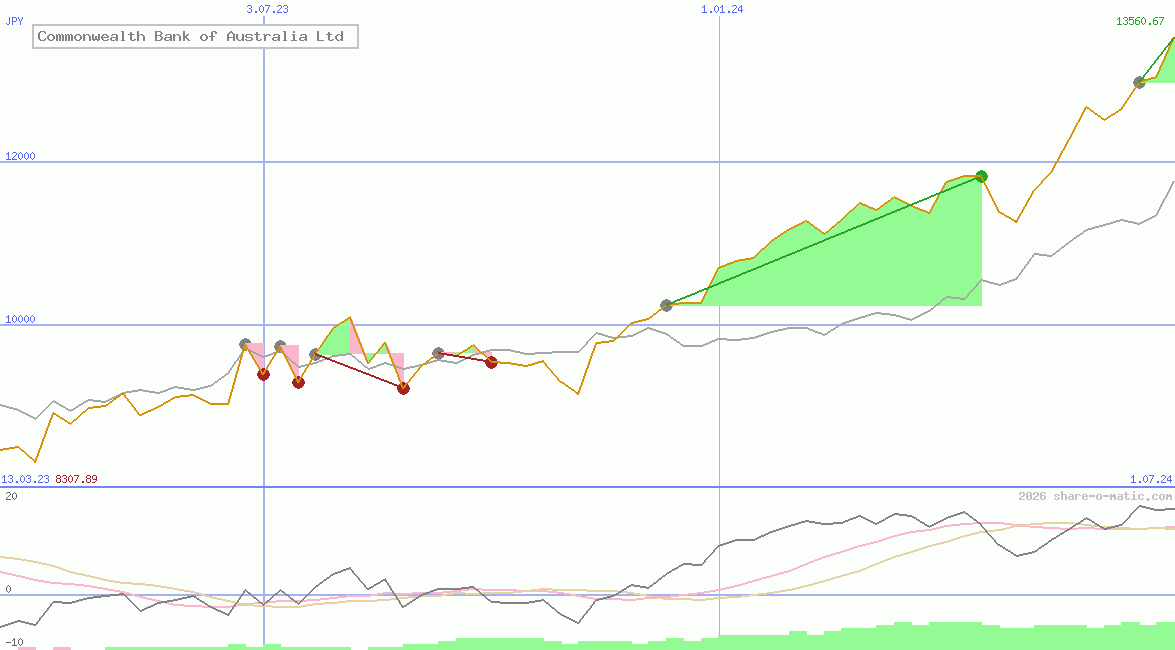Click the gray entry dot at the top-right chart peak
The width and height of the screenshot is (1175, 650).
[x=1140, y=84]
